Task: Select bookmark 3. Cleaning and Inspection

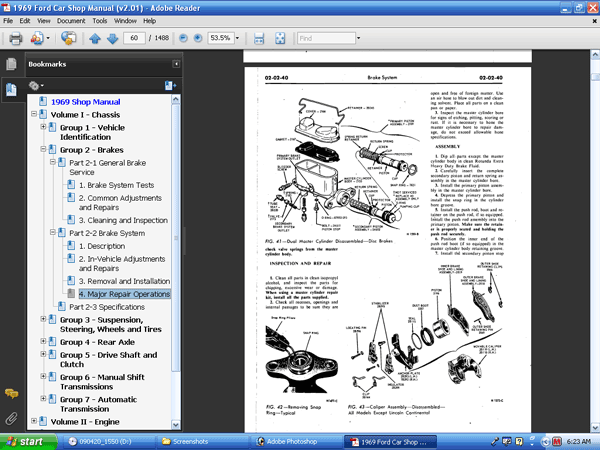Action: click(x=123, y=220)
